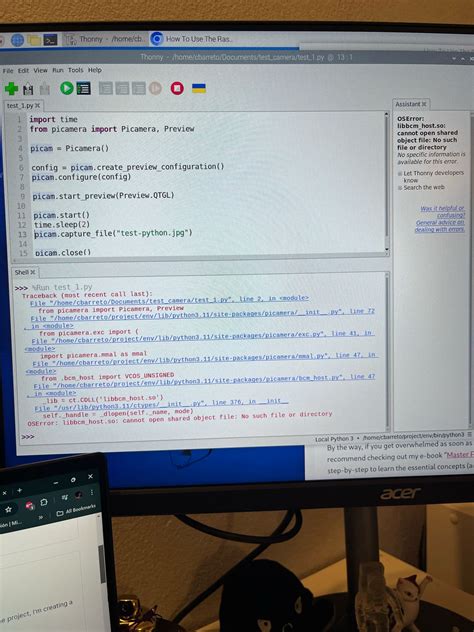The image size is (474, 632).
Task: Click 'Was it helpful or confusing?' link
Action: pyautogui.click(x=443, y=212)
